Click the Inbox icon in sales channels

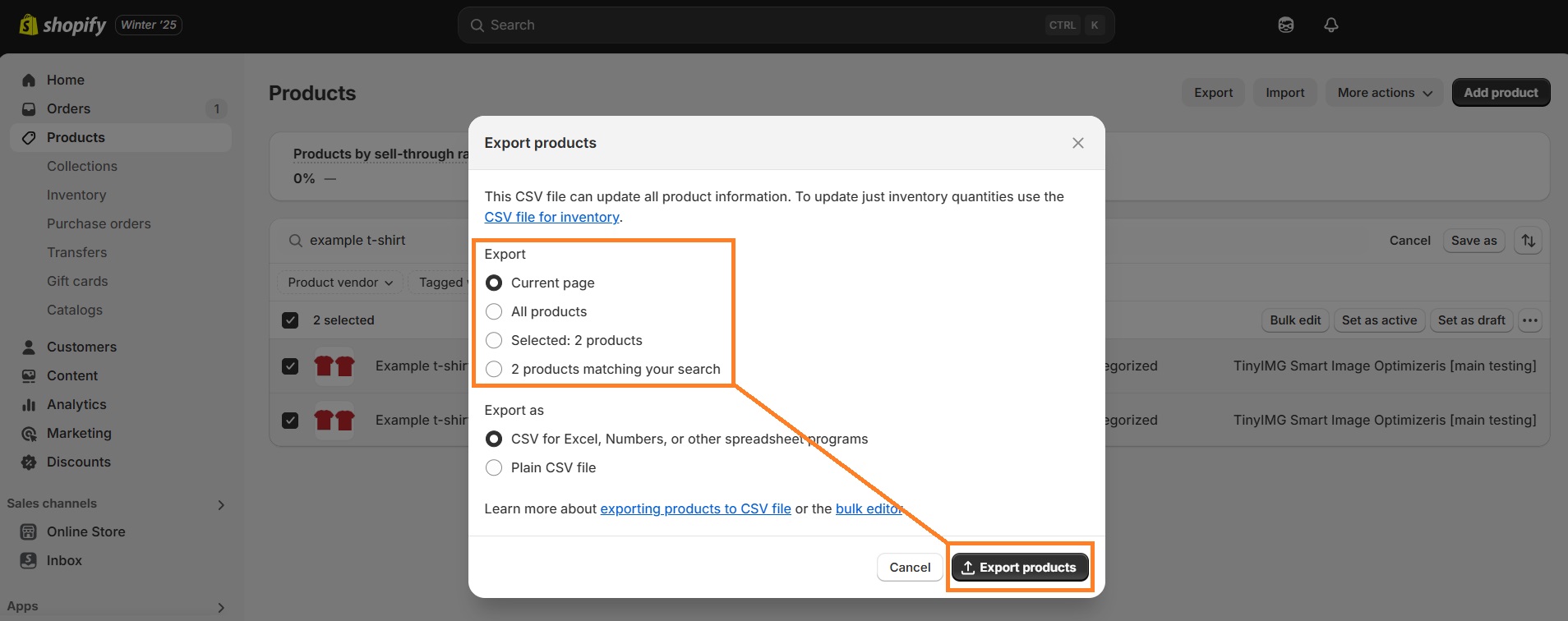(29, 560)
